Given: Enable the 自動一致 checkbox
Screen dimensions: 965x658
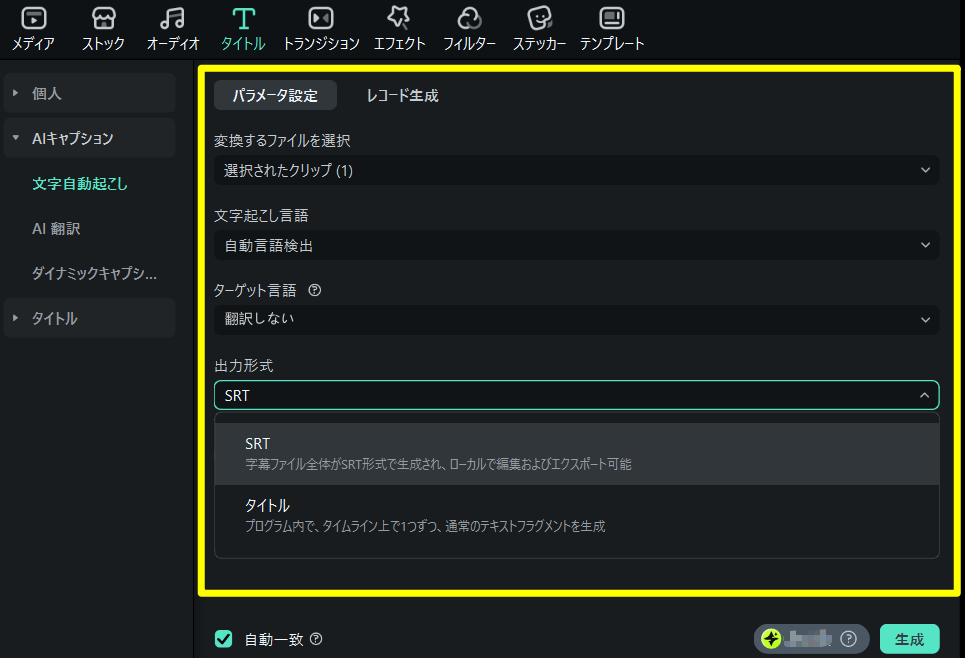Looking at the screenshot, I should click(x=223, y=638).
